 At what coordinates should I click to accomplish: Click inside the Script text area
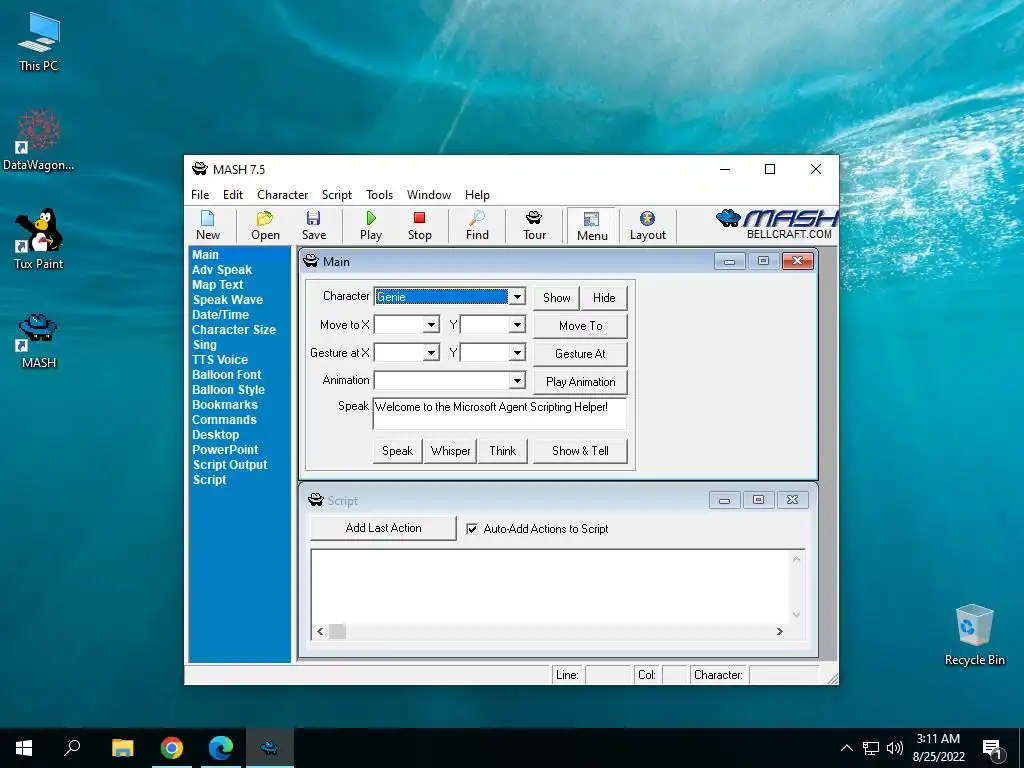pos(550,586)
